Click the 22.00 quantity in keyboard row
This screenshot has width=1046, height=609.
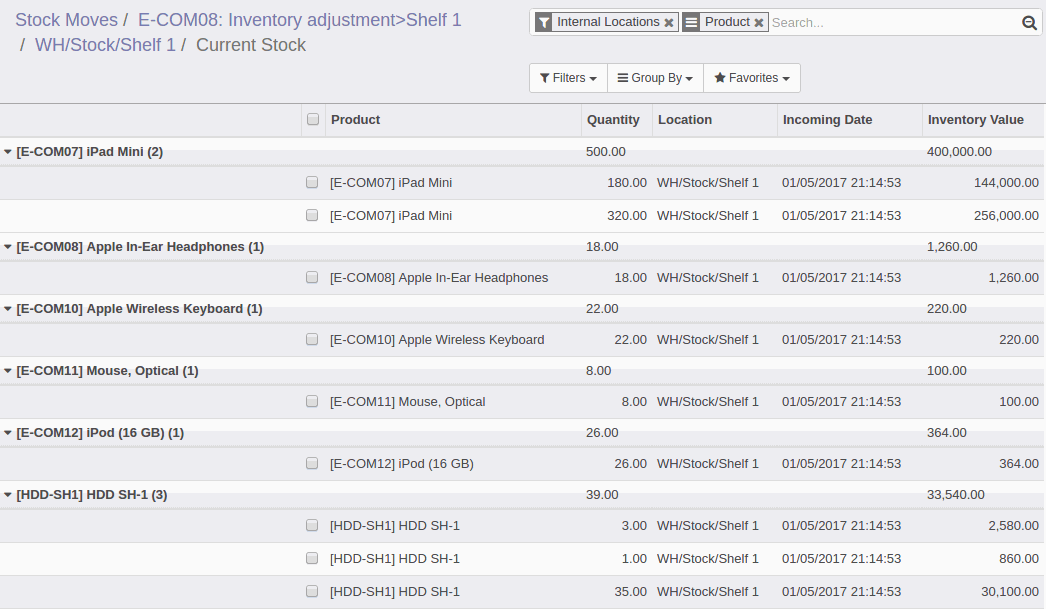tap(630, 340)
